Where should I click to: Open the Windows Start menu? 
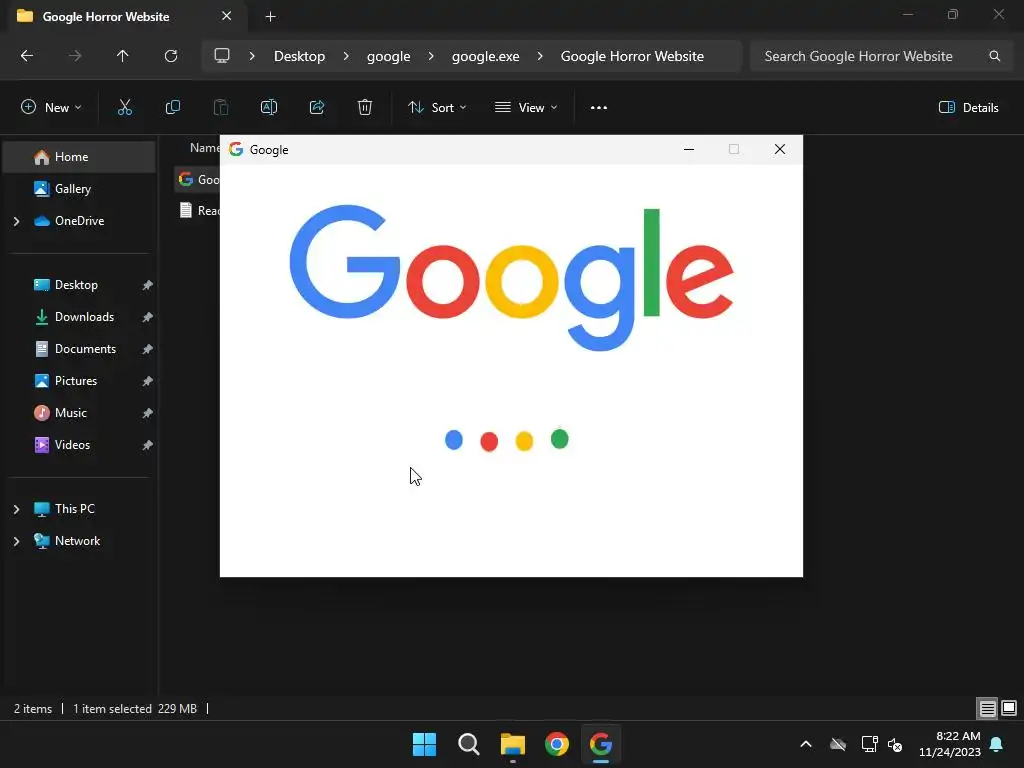click(424, 744)
